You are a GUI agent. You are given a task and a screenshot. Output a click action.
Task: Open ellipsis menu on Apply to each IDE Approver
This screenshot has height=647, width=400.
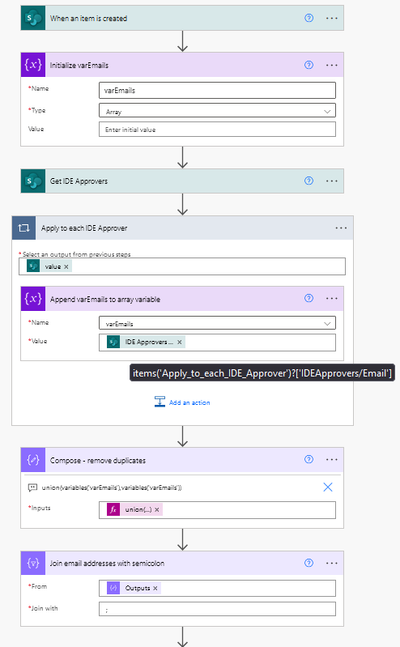341,228
